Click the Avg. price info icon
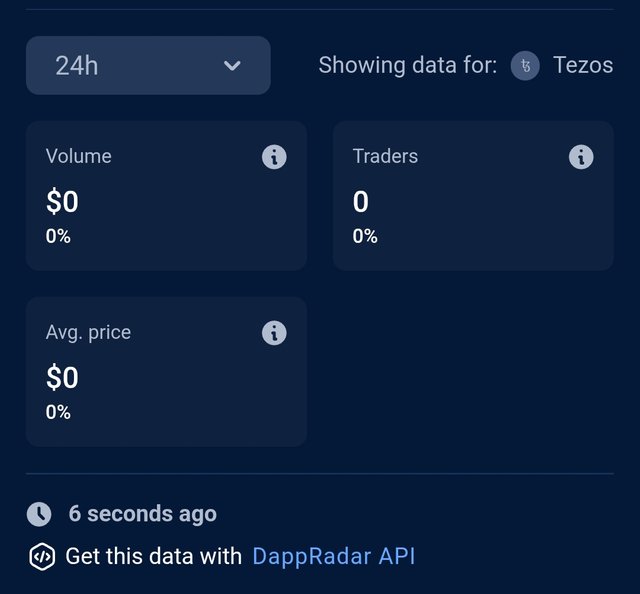640x594 pixels. (x=274, y=333)
